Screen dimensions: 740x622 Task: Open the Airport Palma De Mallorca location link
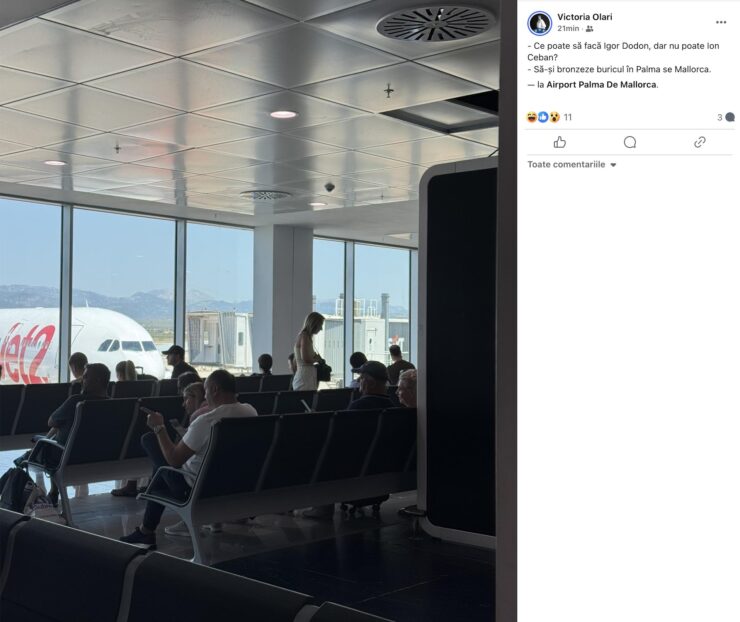pos(601,85)
